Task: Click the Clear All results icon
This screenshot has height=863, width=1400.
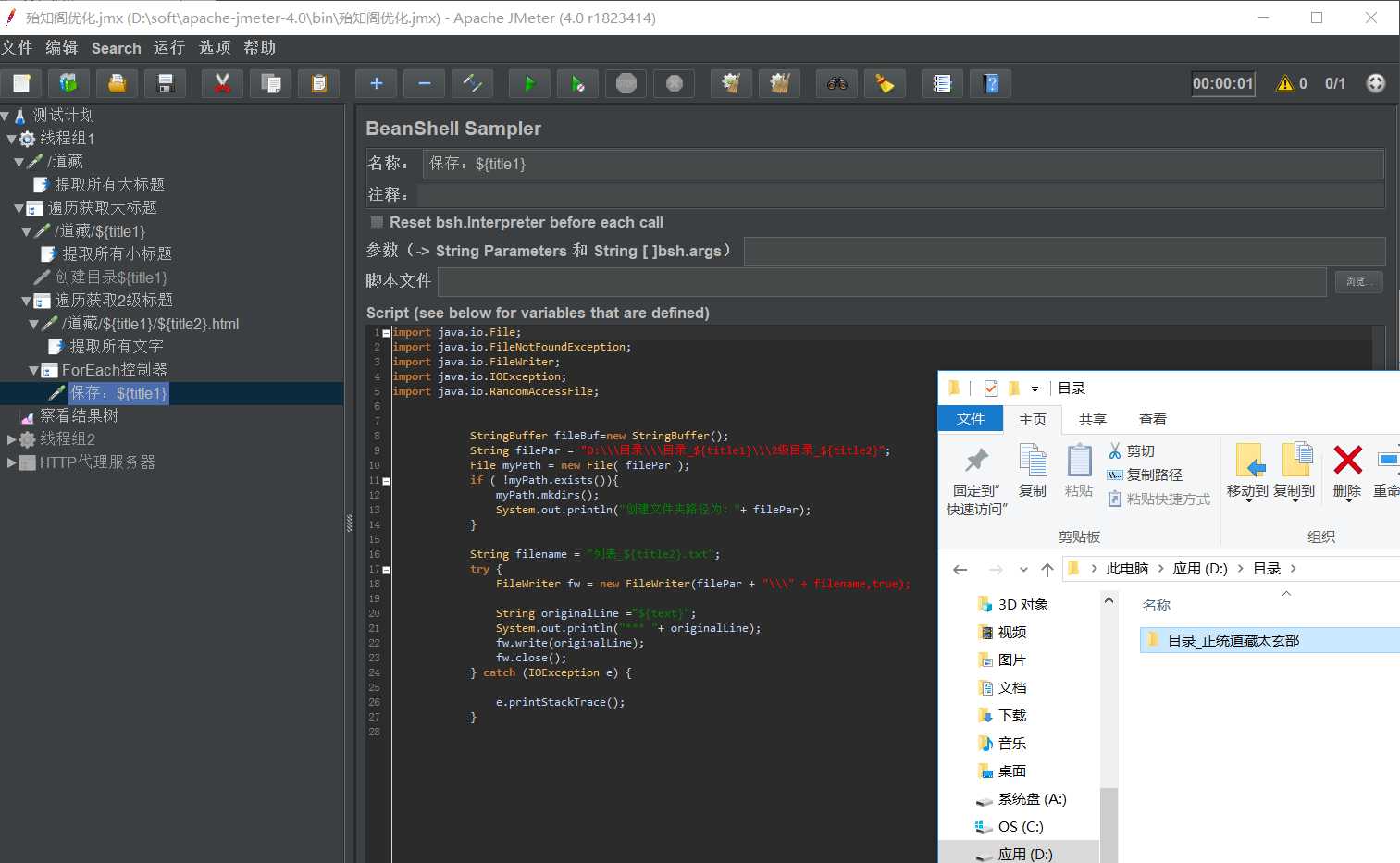Action: click(779, 83)
